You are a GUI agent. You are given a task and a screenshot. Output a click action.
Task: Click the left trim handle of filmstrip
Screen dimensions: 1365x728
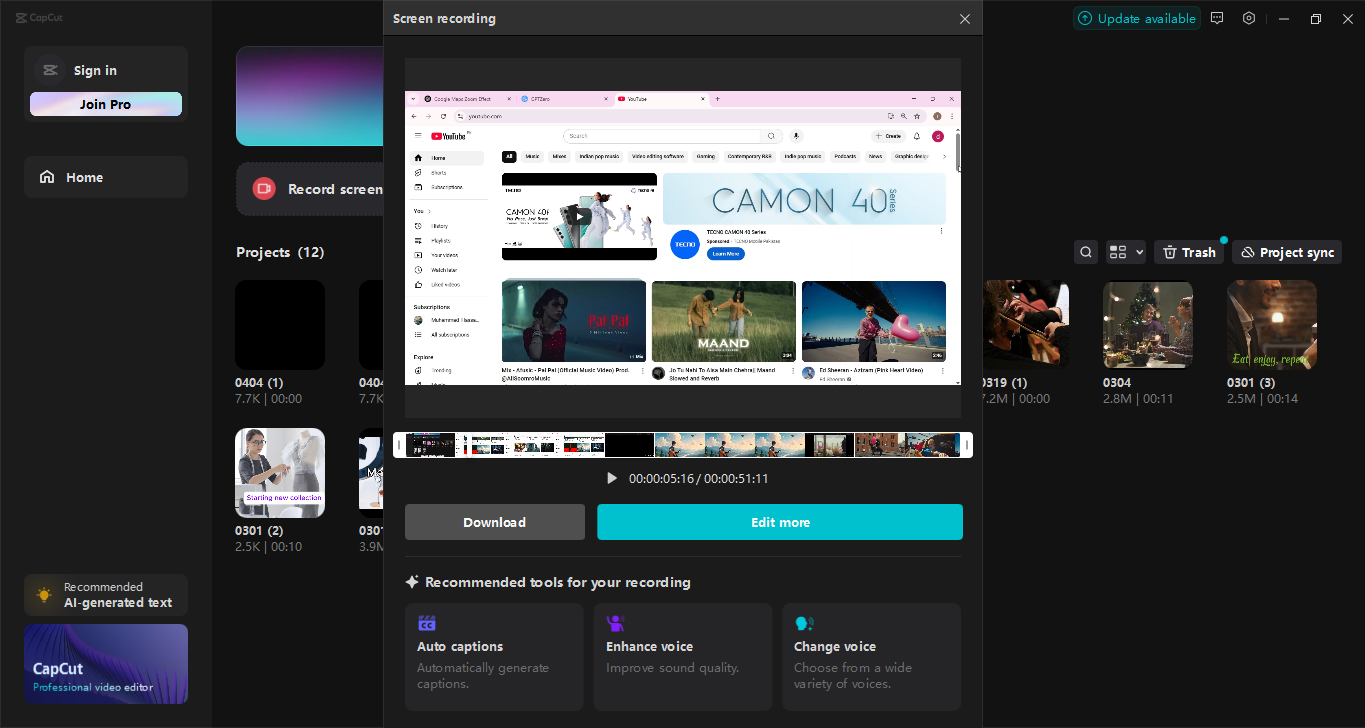(399, 445)
